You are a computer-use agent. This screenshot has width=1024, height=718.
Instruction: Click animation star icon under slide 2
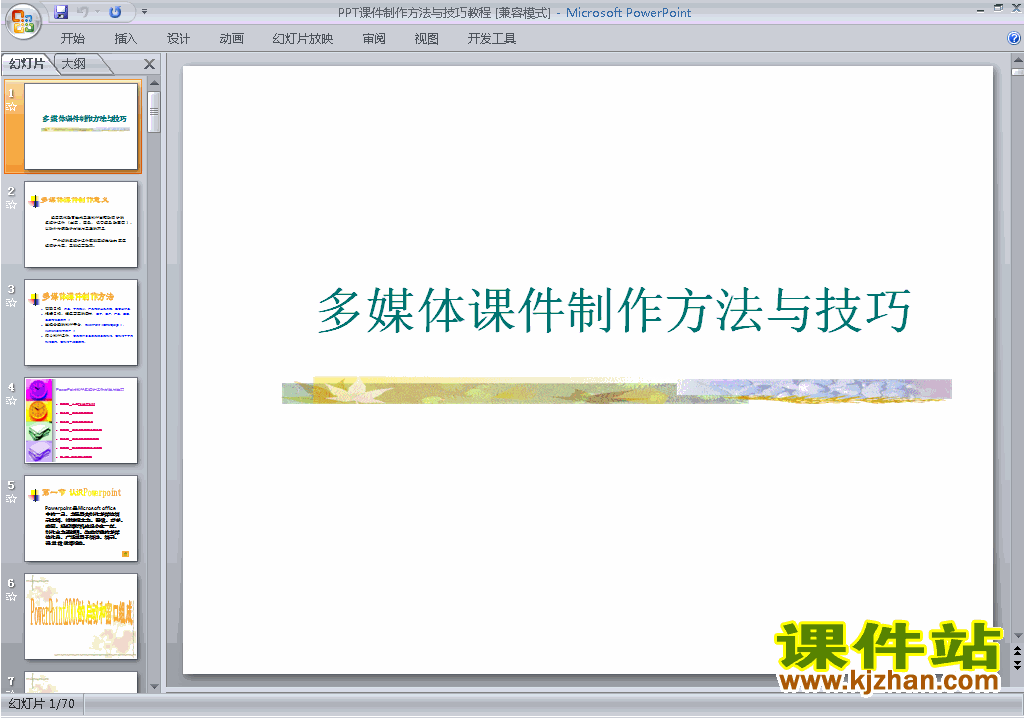[x=11, y=204]
